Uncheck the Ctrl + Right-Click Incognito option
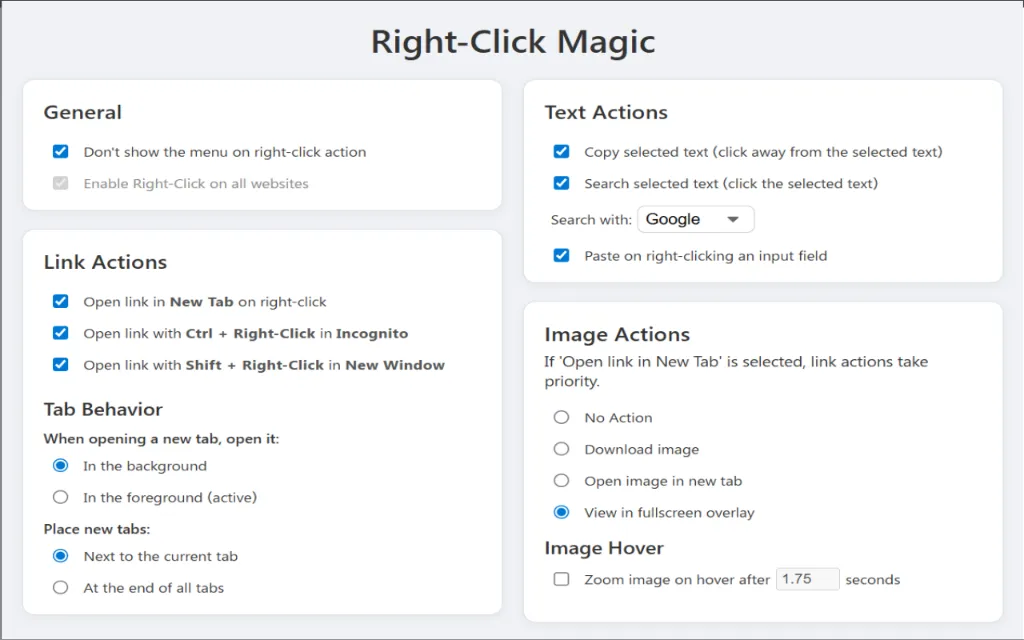The height and width of the screenshot is (640, 1024). click(x=60, y=333)
